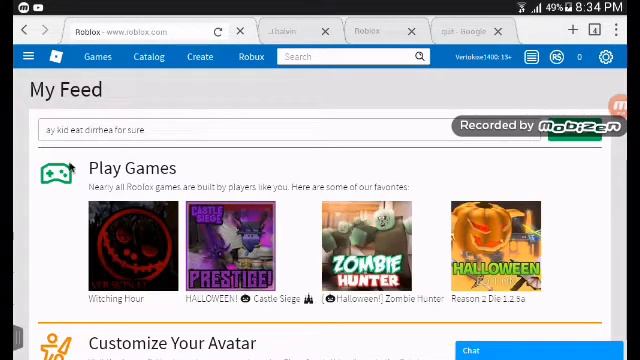Click the Roblox URL in the address tab
Image resolution: width=640 pixels, height=360 pixels.
coord(121,32)
